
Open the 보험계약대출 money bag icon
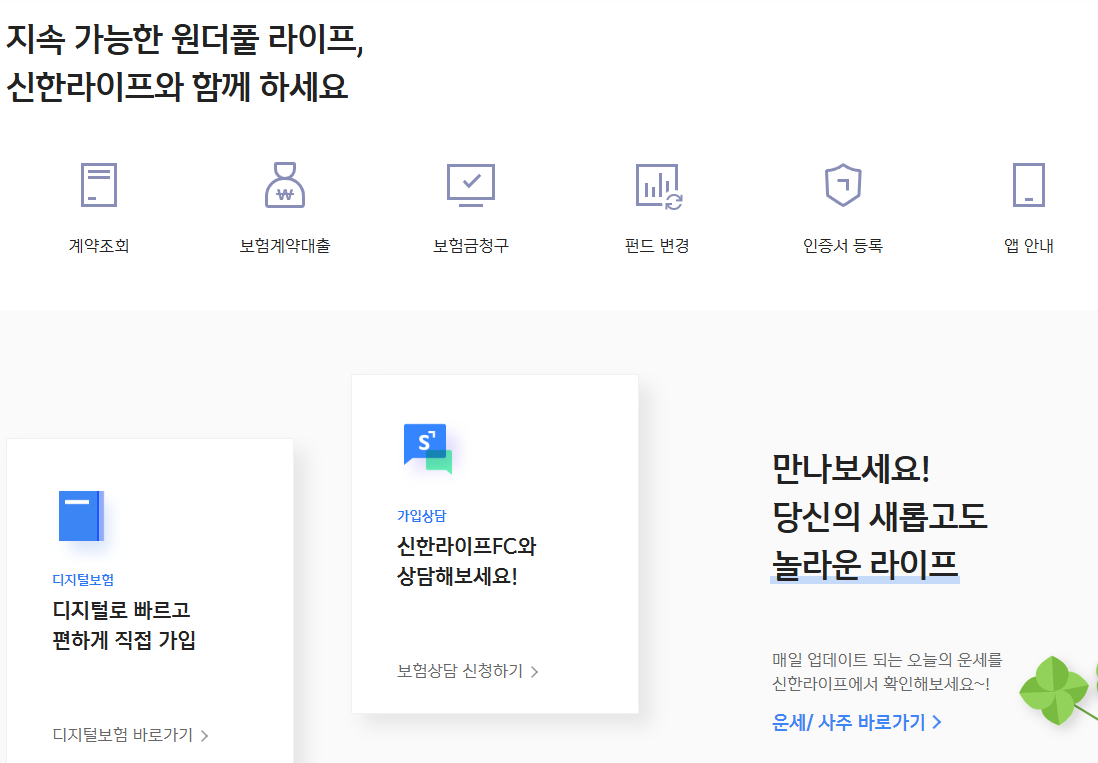(x=284, y=185)
